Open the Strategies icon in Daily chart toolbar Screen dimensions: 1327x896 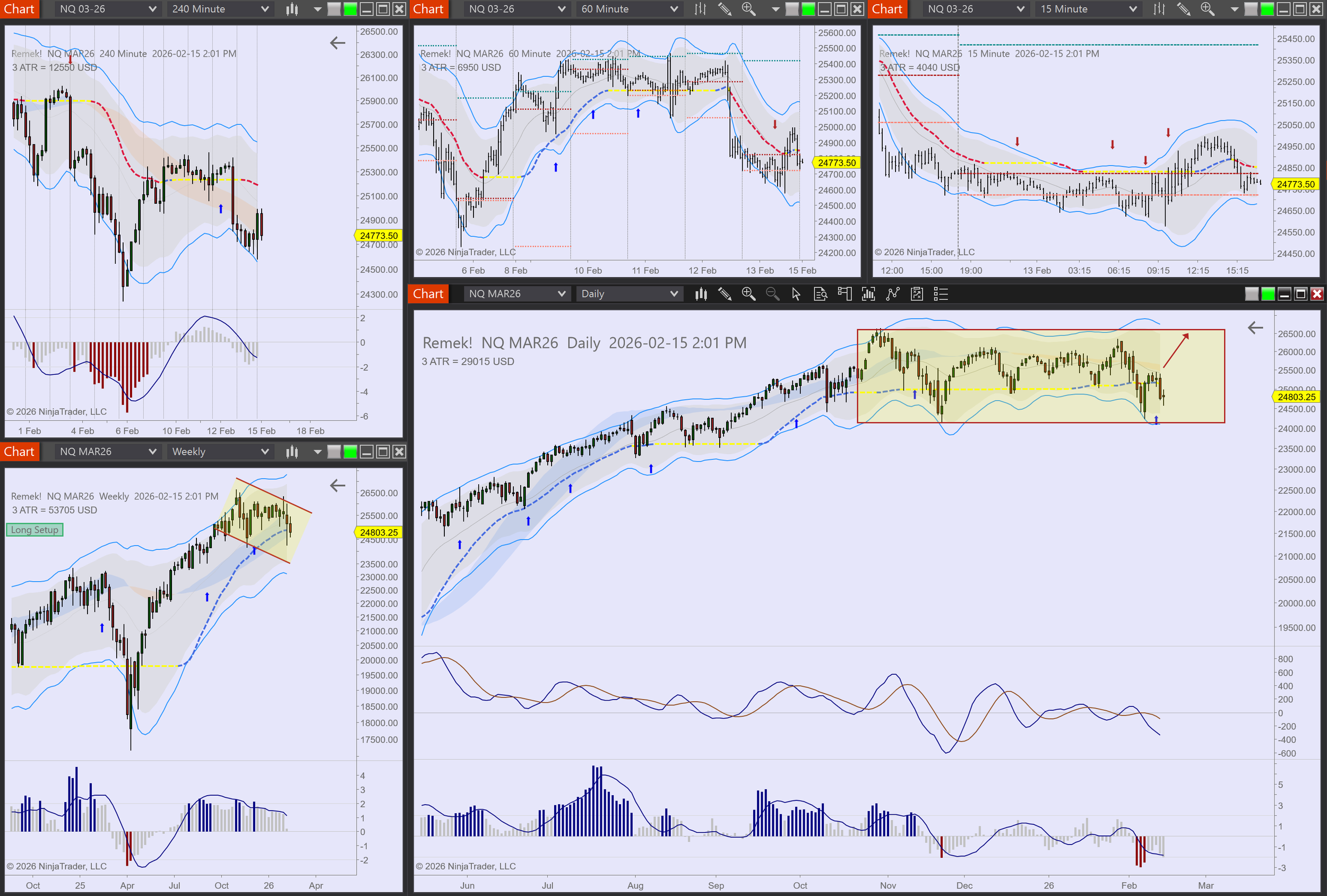click(917, 294)
